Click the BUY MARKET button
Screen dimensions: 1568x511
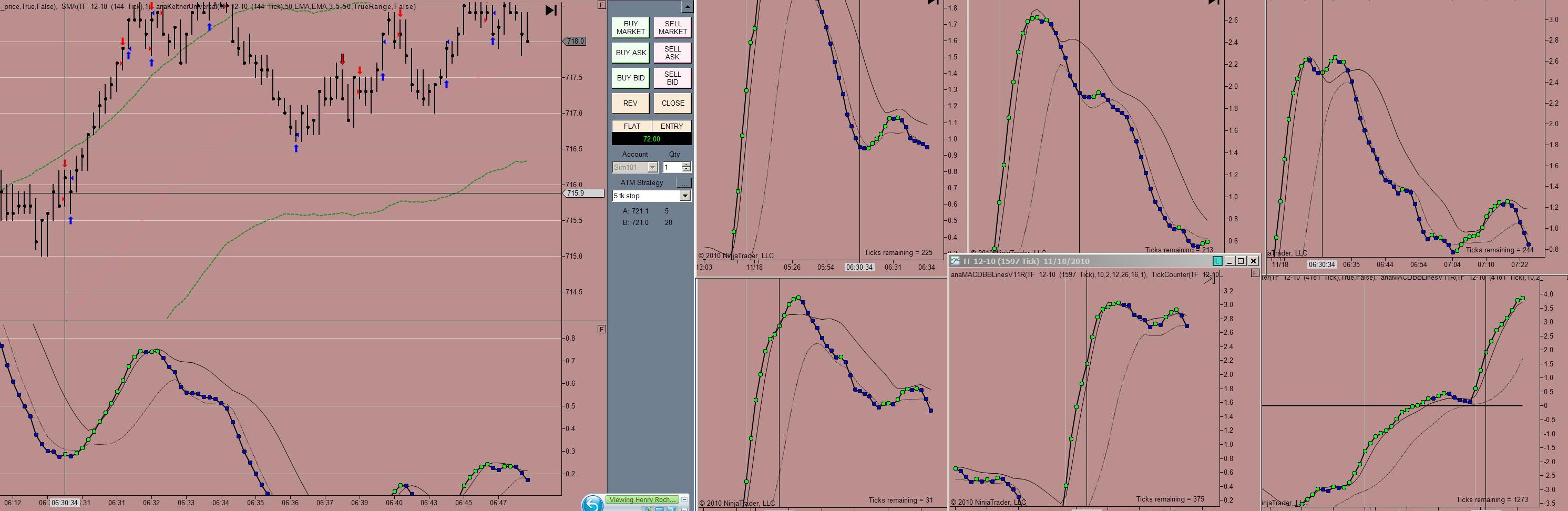(631, 28)
